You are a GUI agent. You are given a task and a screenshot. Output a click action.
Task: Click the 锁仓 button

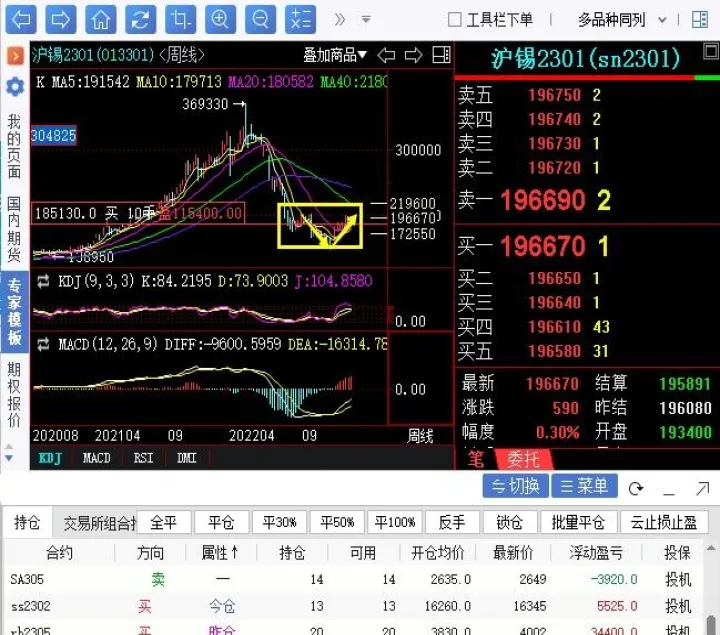(x=510, y=522)
